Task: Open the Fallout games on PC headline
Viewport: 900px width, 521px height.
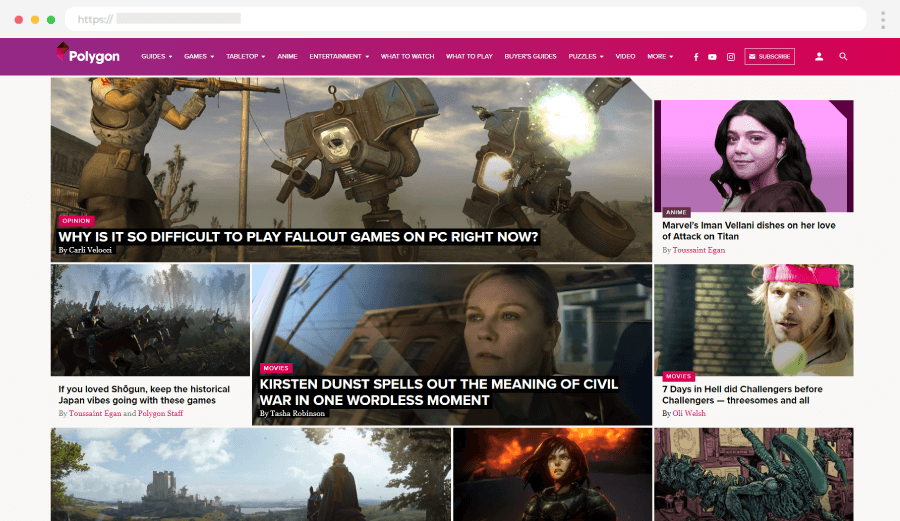Action: coord(298,237)
